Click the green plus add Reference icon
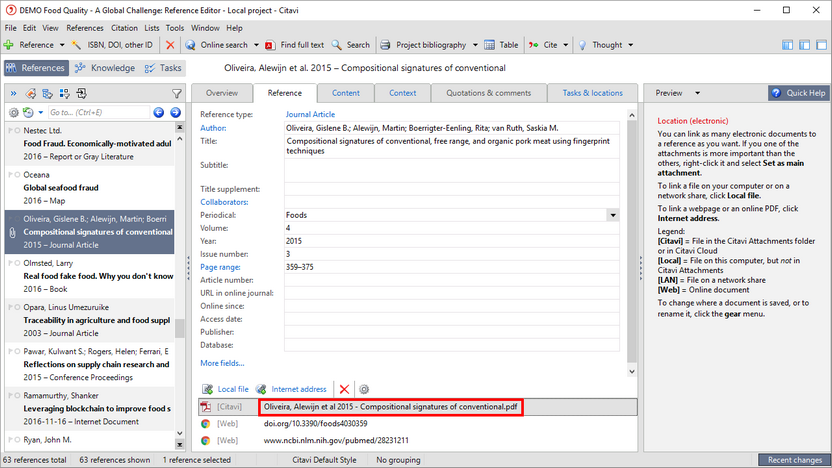The image size is (832, 468). 8,45
